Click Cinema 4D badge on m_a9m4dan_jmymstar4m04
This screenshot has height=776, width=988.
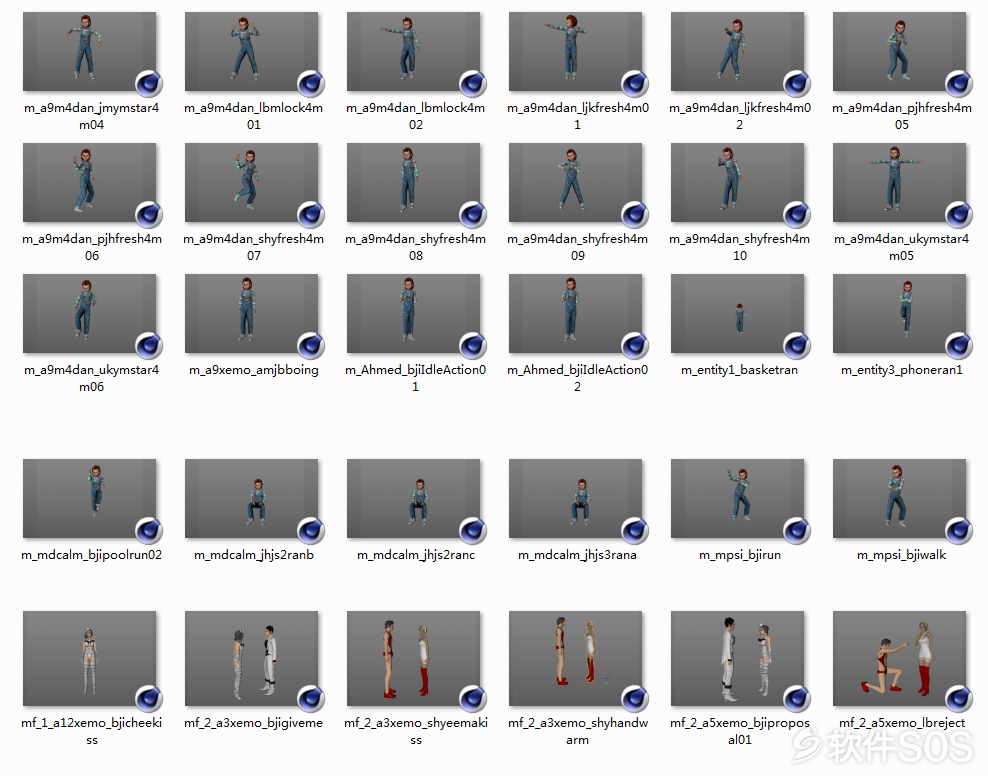[x=149, y=84]
